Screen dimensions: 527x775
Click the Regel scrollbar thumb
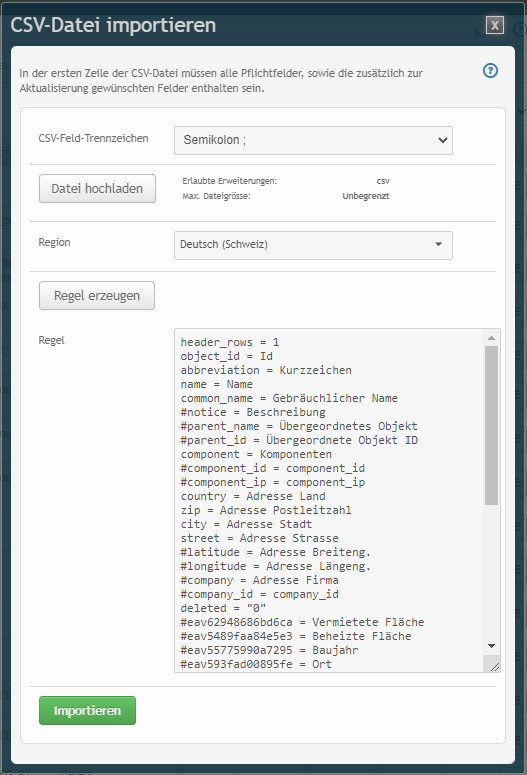point(491,425)
